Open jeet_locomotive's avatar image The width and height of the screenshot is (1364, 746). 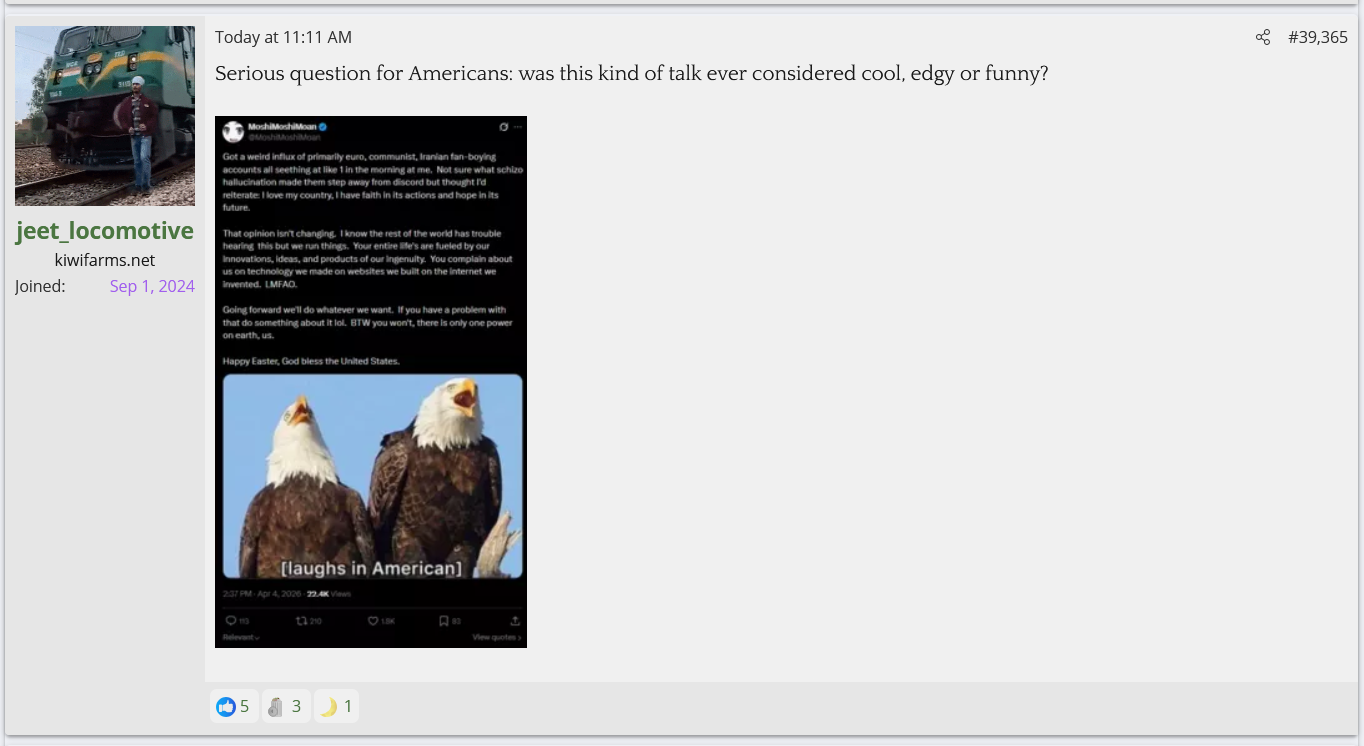(105, 116)
